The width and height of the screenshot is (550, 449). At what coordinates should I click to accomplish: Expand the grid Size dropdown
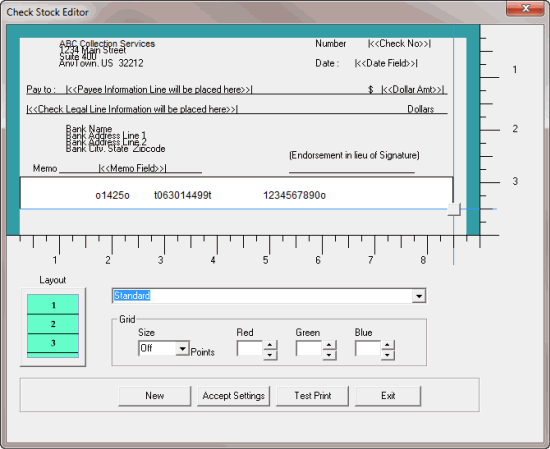click(x=182, y=349)
